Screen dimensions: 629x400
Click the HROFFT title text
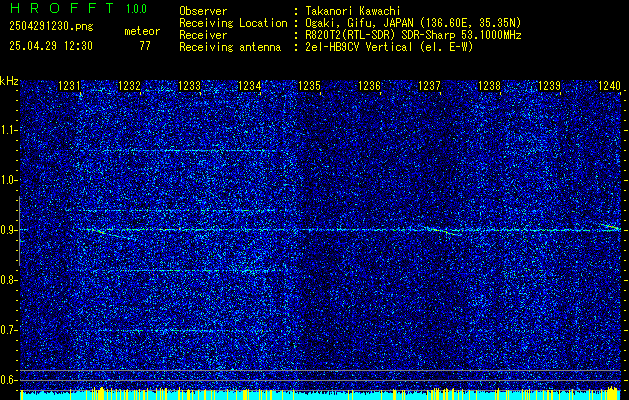[62, 8]
